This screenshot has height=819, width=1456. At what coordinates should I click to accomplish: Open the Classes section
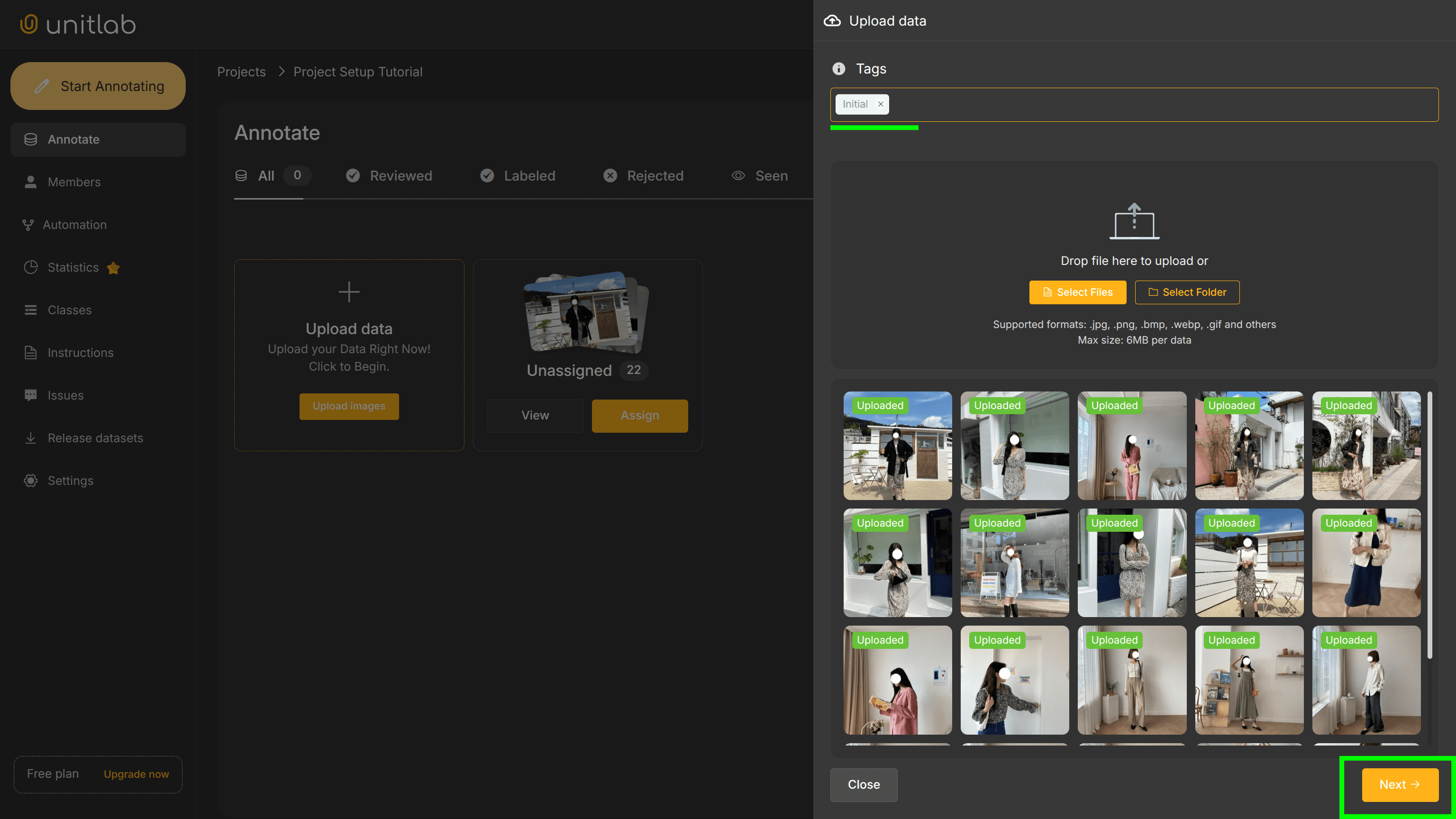click(69, 310)
